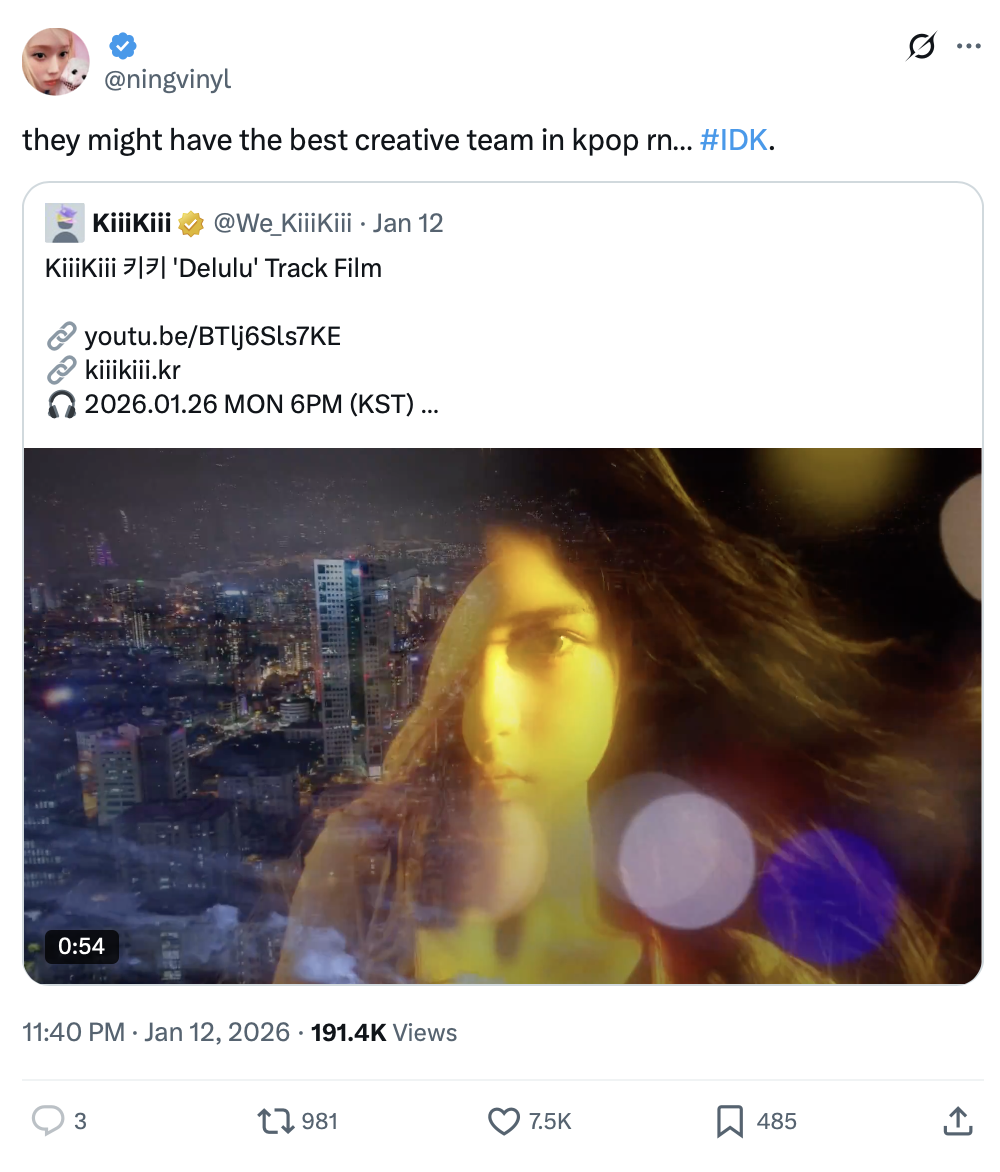1000x1172 pixels.
Task: Click the #IDK hashtag
Action: point(733,139)
